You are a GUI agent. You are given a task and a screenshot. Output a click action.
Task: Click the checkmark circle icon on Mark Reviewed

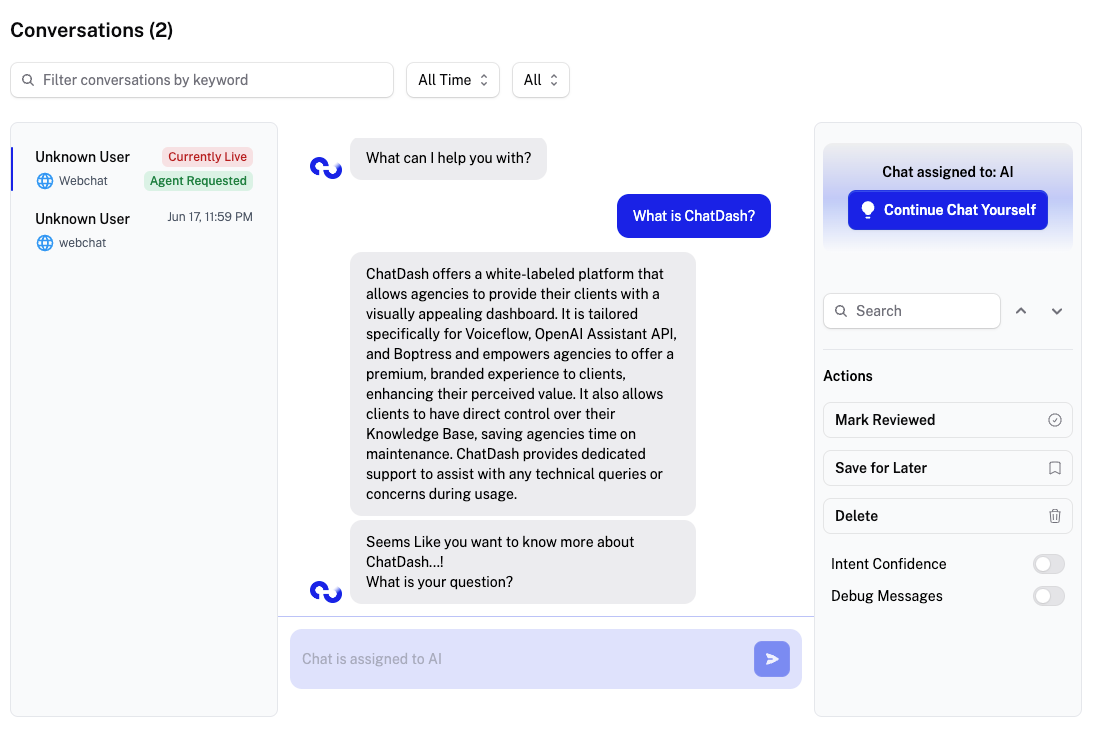click(1055, 420)
